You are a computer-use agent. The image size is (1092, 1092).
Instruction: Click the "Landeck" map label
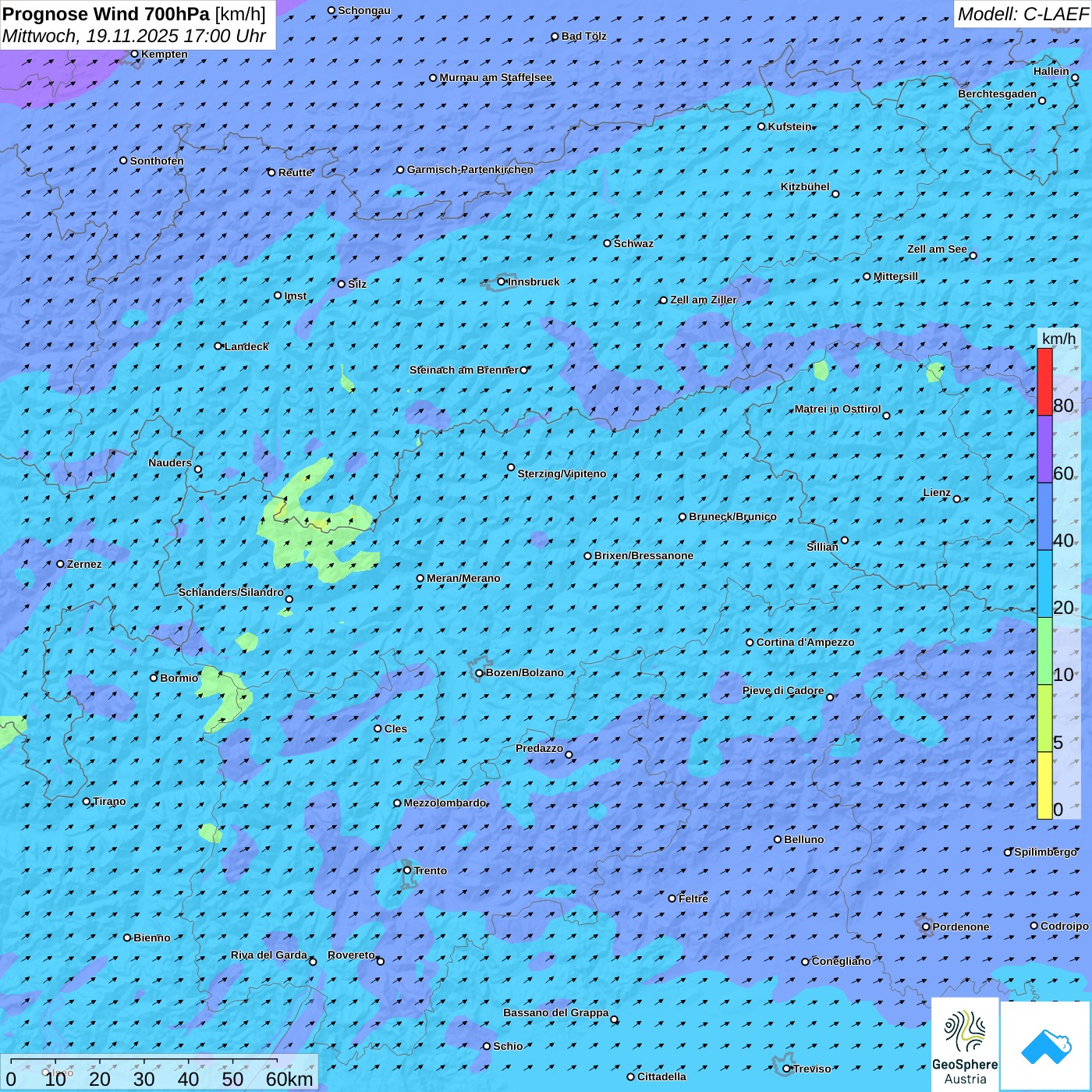pyautogui.click(x=246, y=346)
